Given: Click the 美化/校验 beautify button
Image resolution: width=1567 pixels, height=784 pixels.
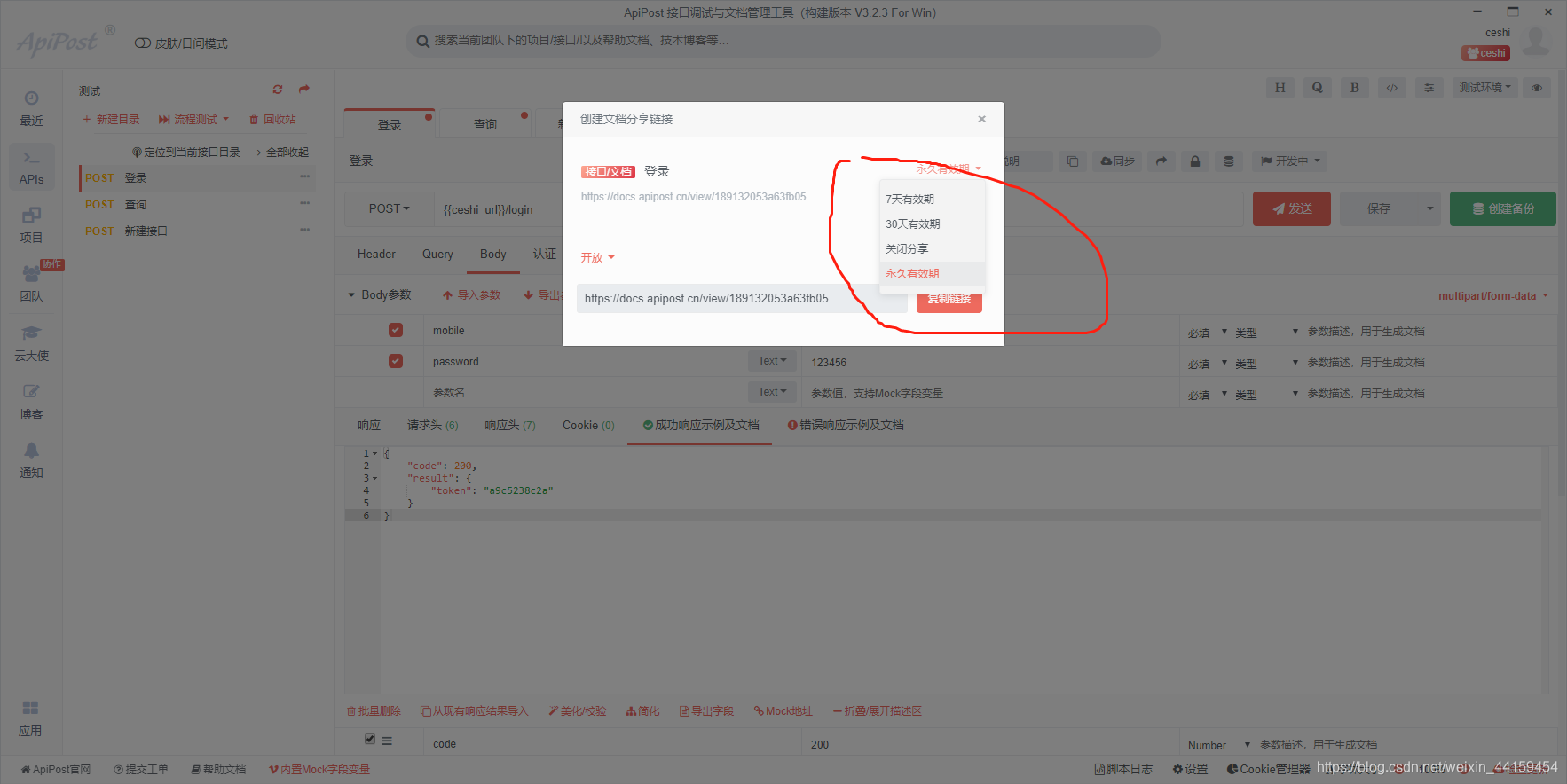Looking at the screenshot, I should [x=577, y=711].
